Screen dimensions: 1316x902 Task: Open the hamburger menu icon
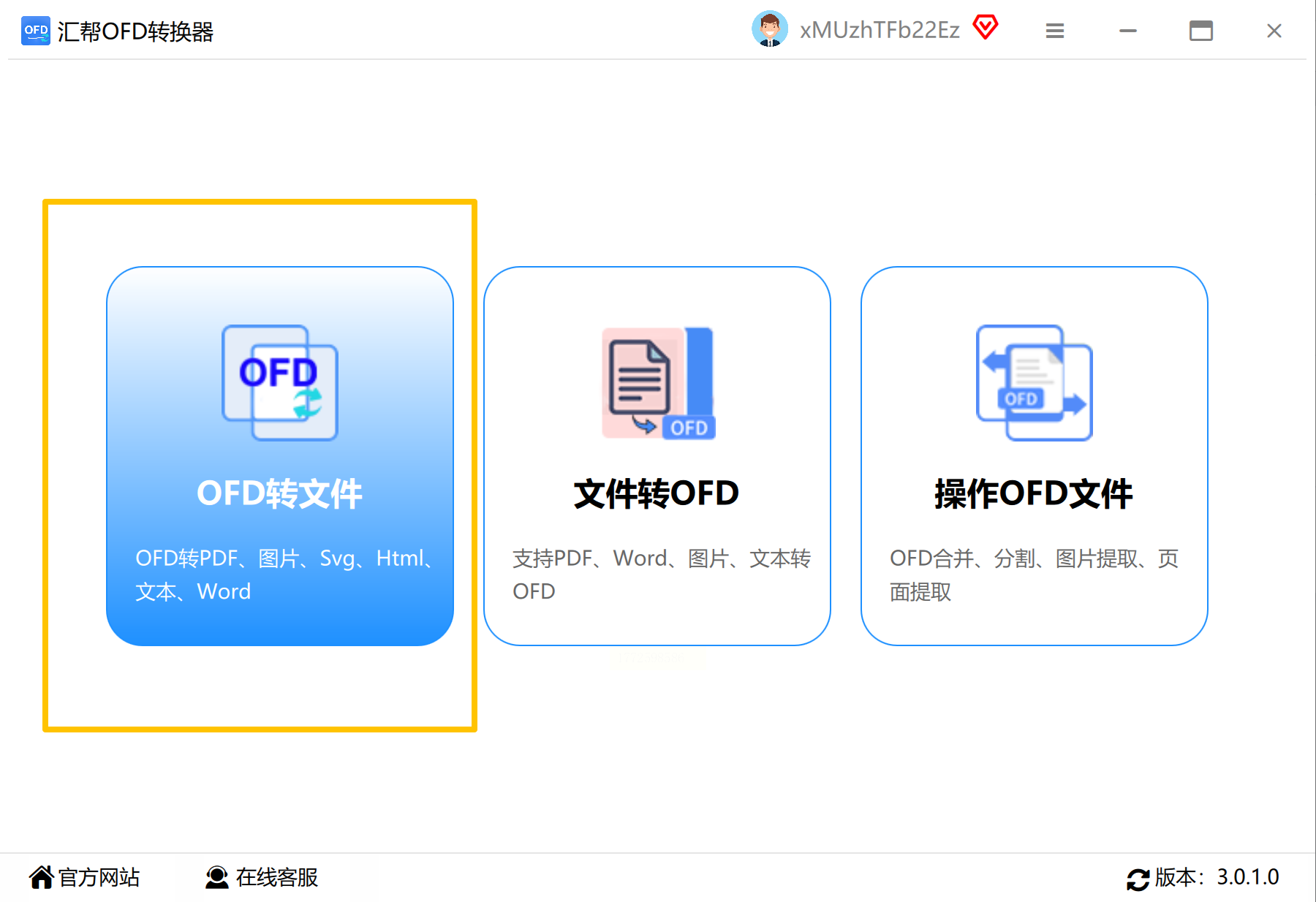click(1055, 31)
